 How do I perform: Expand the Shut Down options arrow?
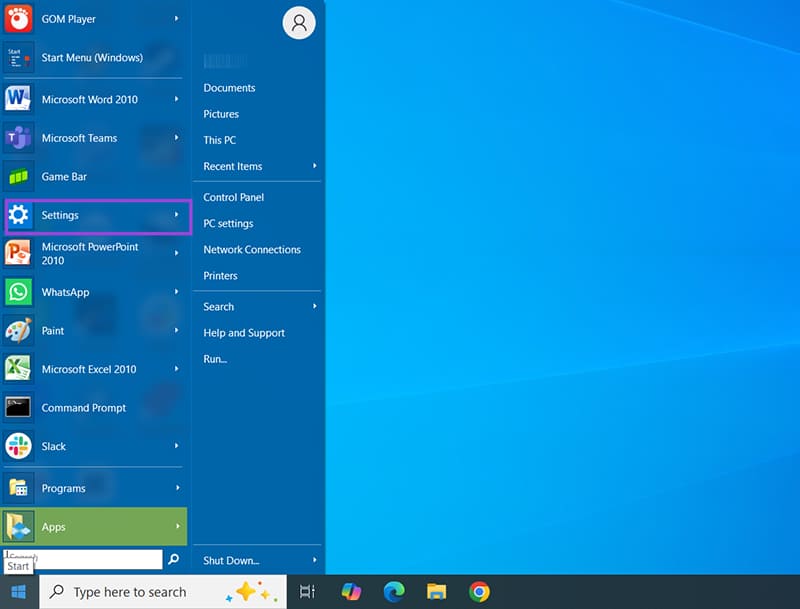click(x=315, y=560)
